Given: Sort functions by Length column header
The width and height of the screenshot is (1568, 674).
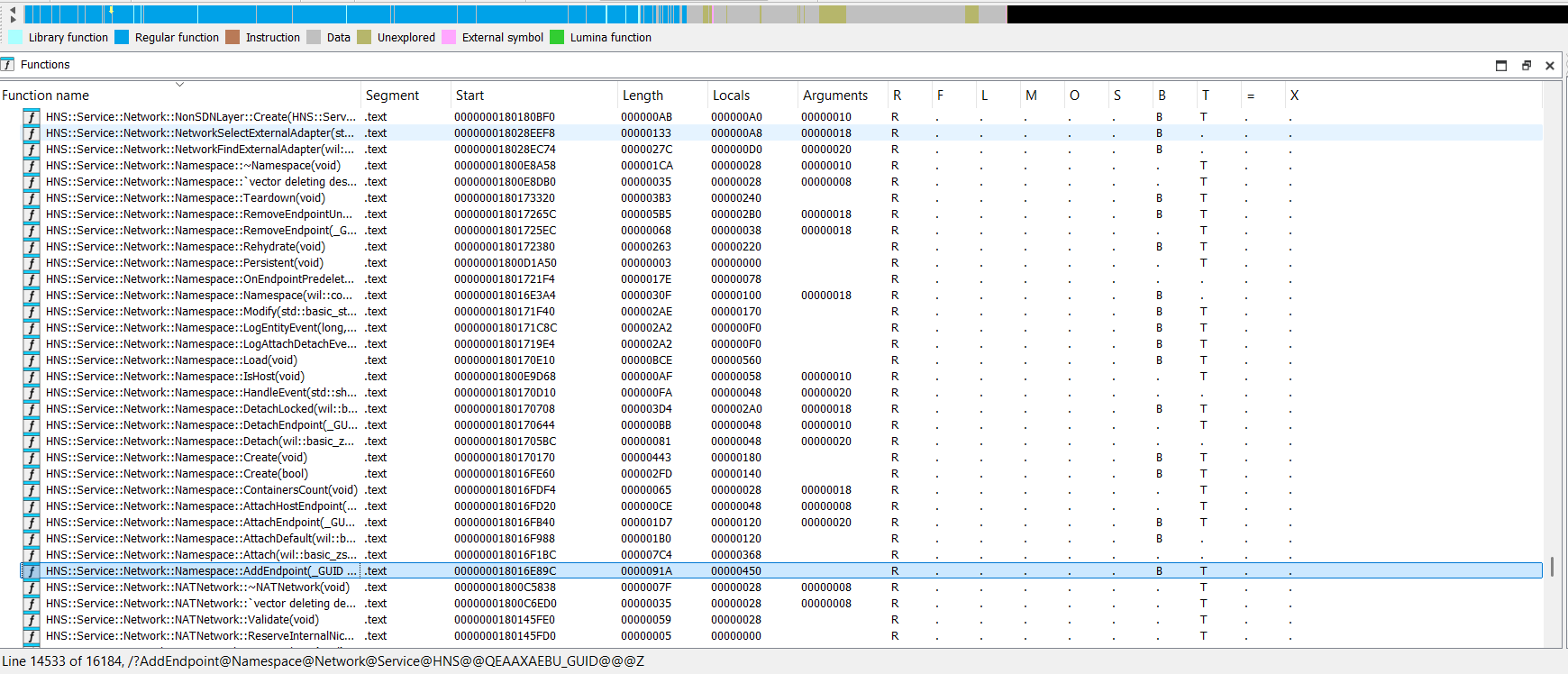Looking at the screenshot, I should 643,96.
